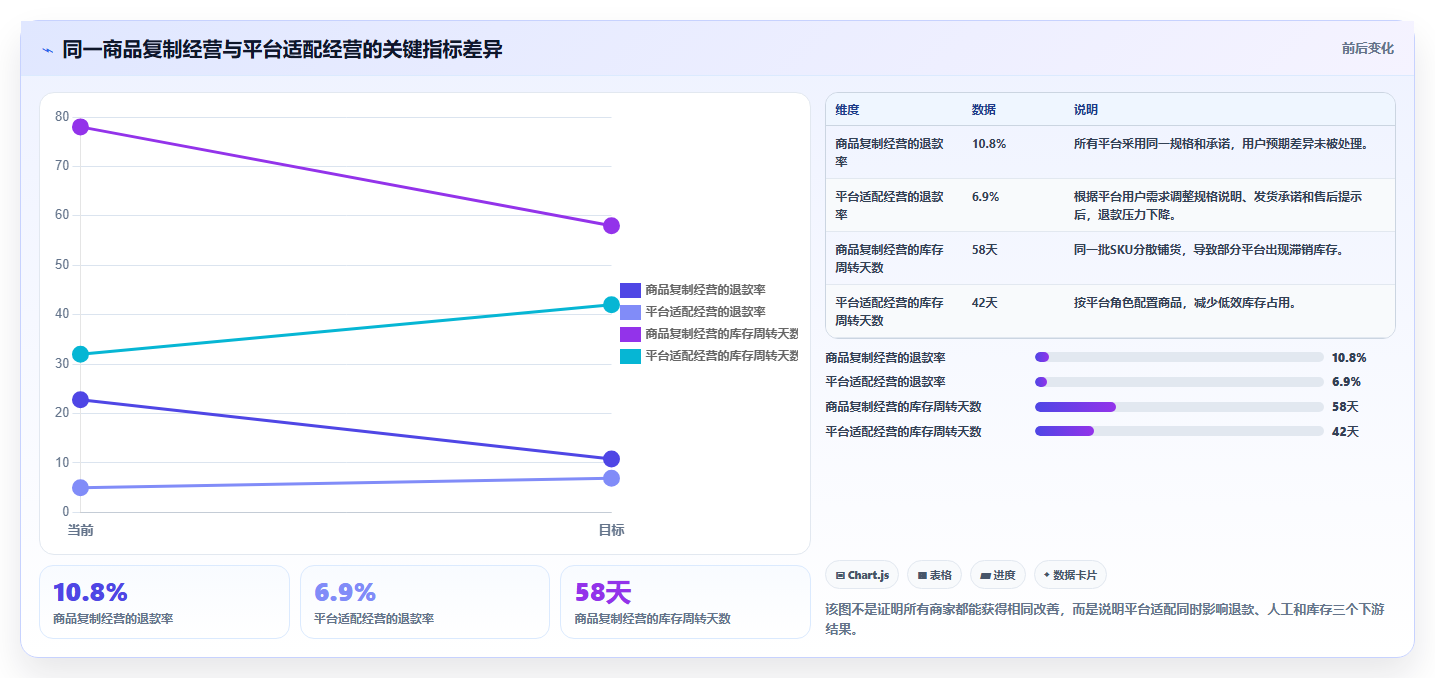Click the 说明 column header
This screenshot has width=1435, height=678.
click(x=1086, y=110)
